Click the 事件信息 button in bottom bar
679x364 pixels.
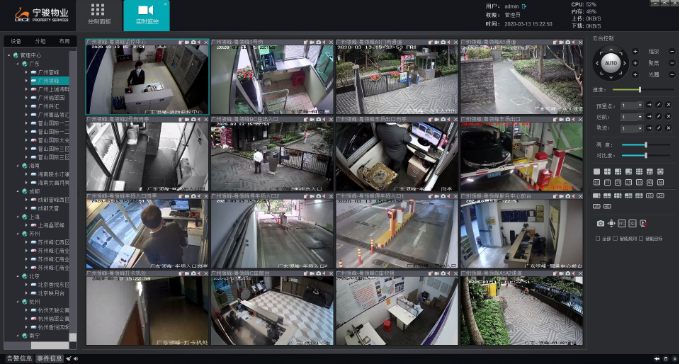point(49,358)
